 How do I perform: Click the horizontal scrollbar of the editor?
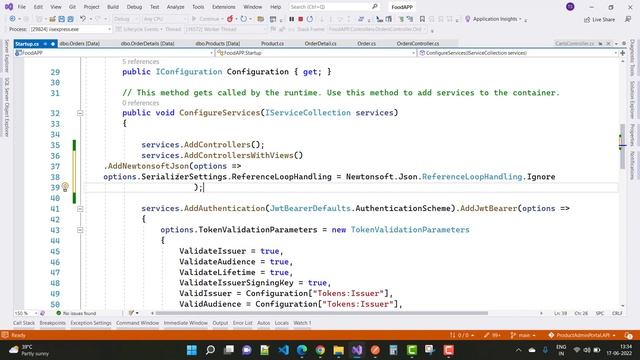pyautogui.click(x=322, y=313)
